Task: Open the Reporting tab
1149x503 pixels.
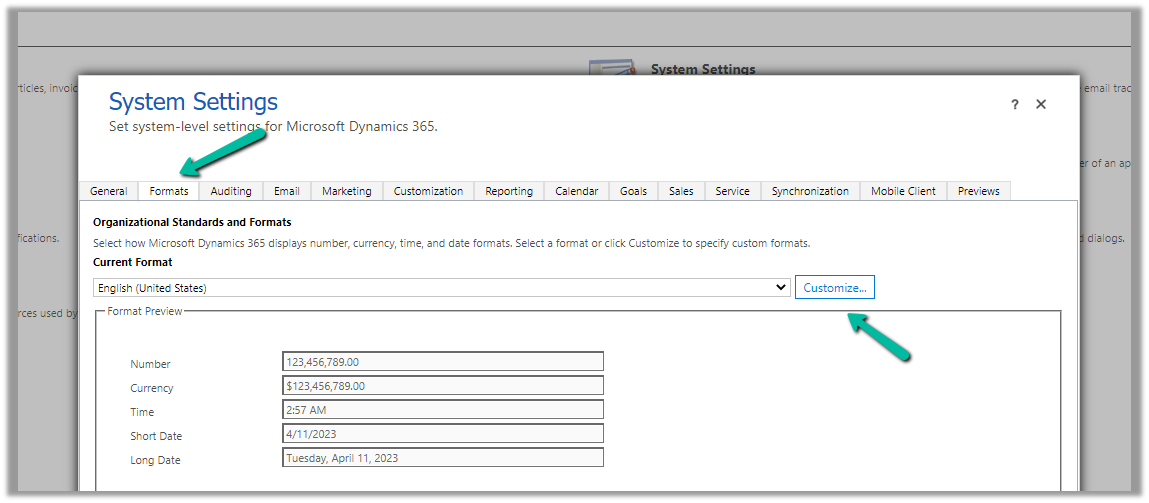Action: point(509,191)
